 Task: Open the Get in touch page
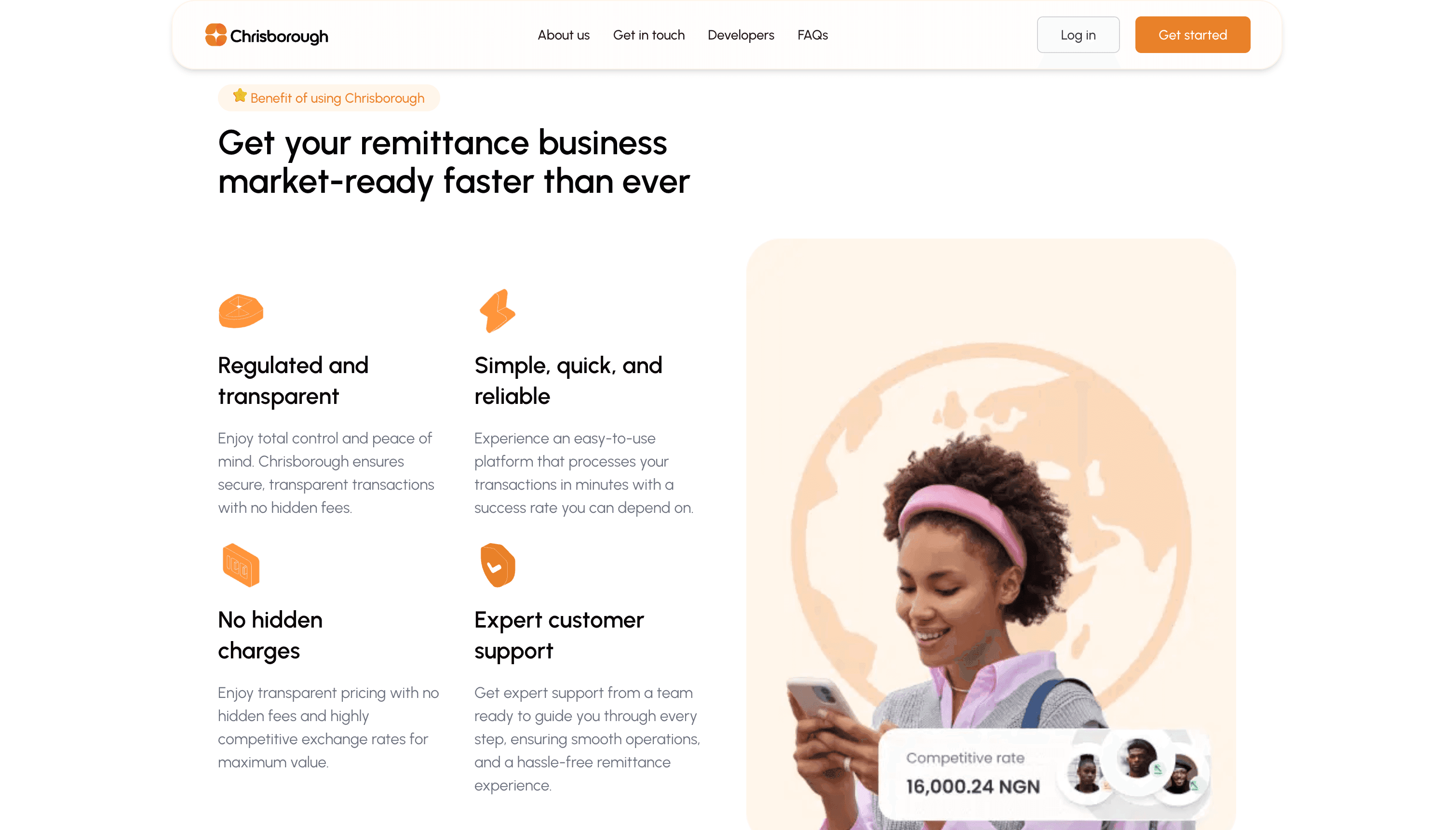(x=649, y=35)
